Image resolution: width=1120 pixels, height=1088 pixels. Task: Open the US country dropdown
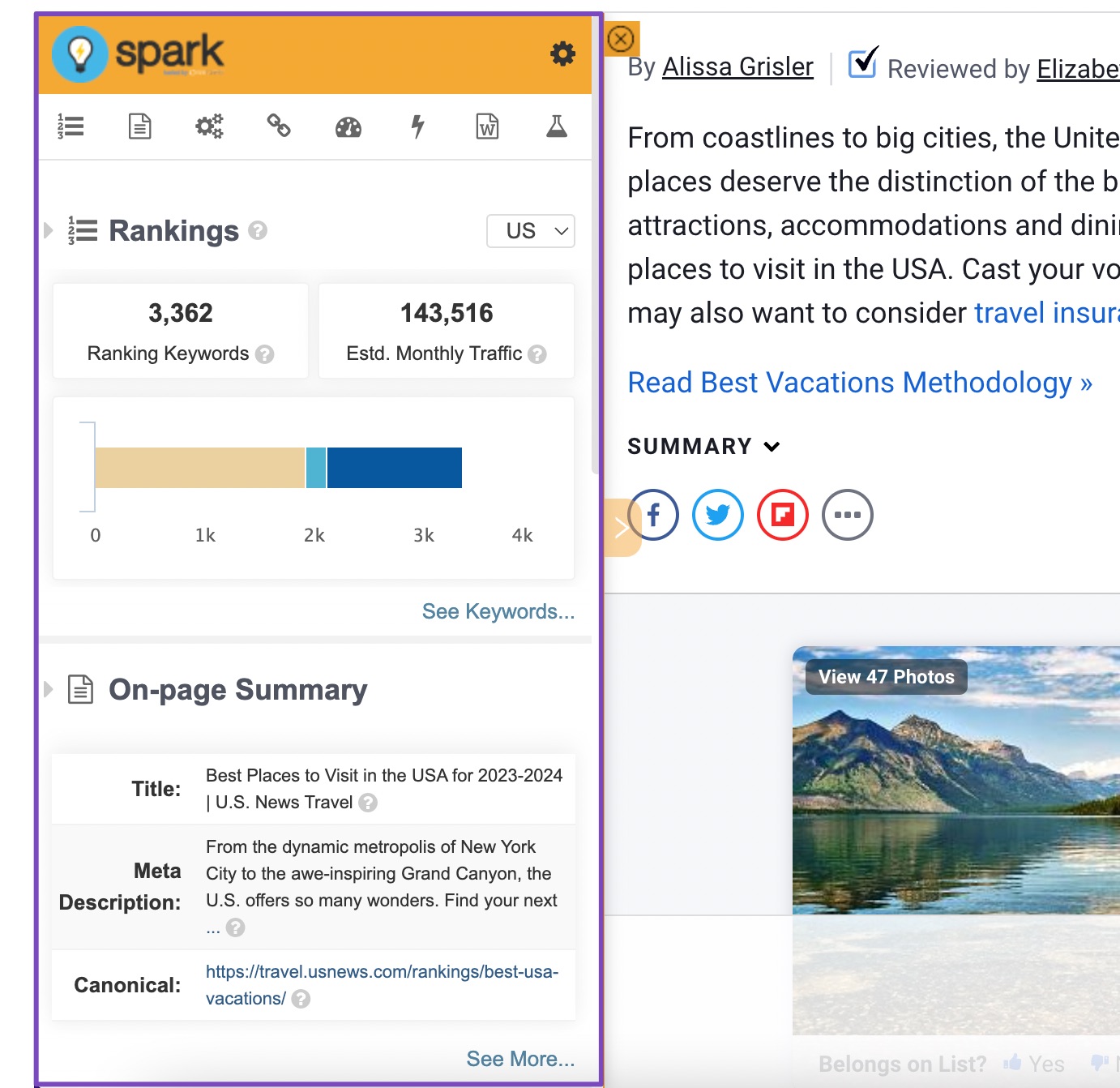pyautogui.click(x=531, y=231)
